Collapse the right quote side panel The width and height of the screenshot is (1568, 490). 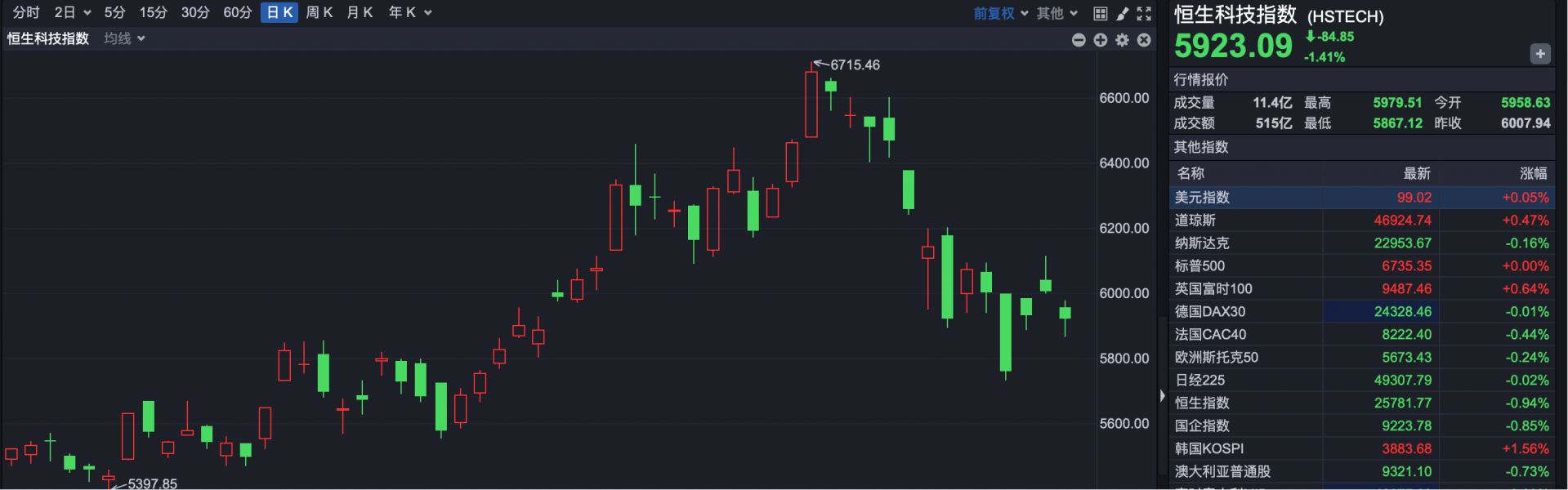(x=1162, y=396)
